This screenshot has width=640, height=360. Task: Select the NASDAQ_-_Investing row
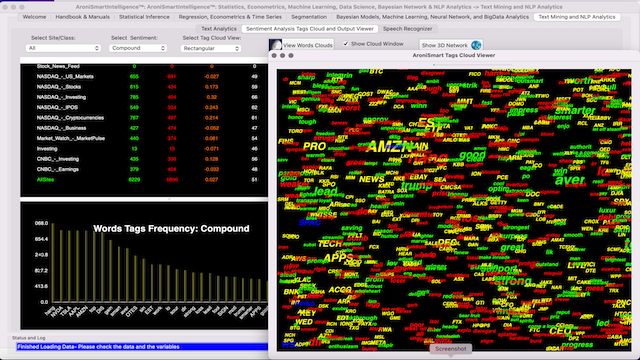(144, 97)
